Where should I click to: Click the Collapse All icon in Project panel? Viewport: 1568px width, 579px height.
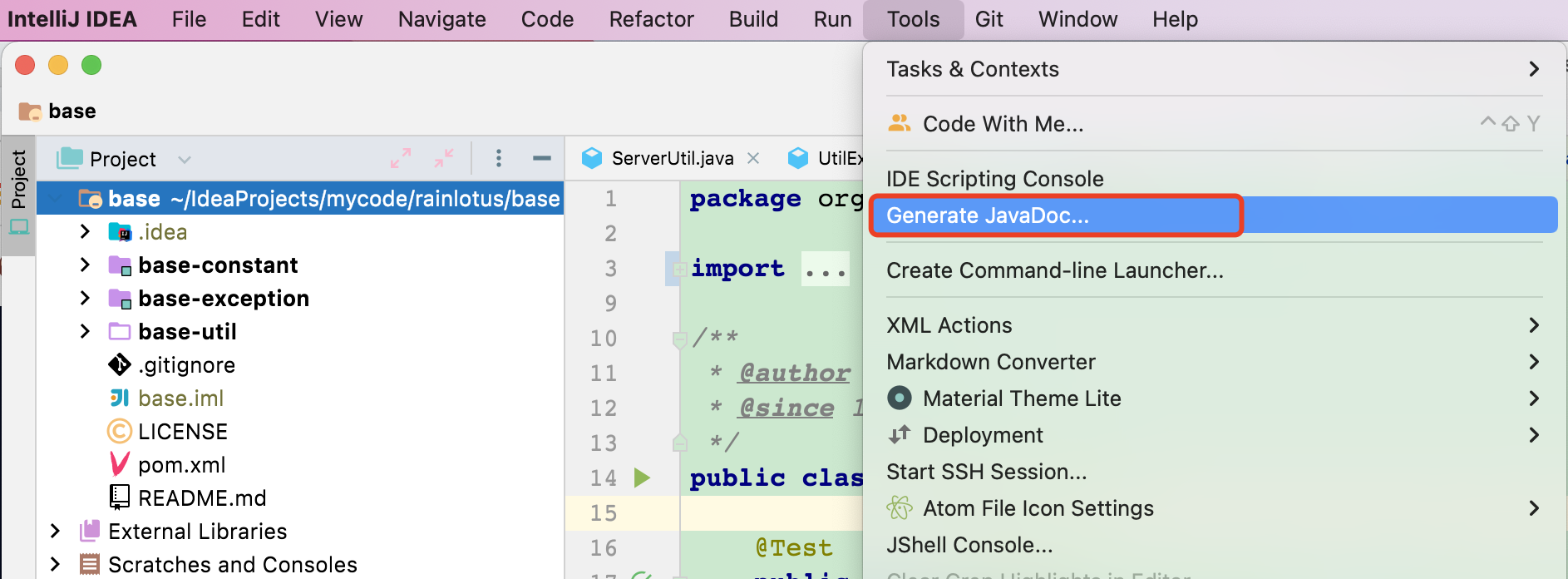click(x=444, y=158)
